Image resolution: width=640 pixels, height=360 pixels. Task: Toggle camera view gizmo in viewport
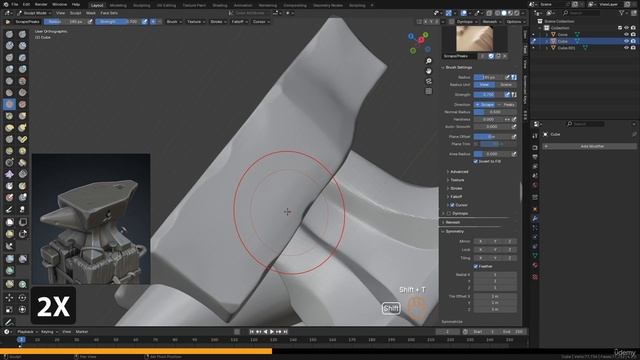429,81
